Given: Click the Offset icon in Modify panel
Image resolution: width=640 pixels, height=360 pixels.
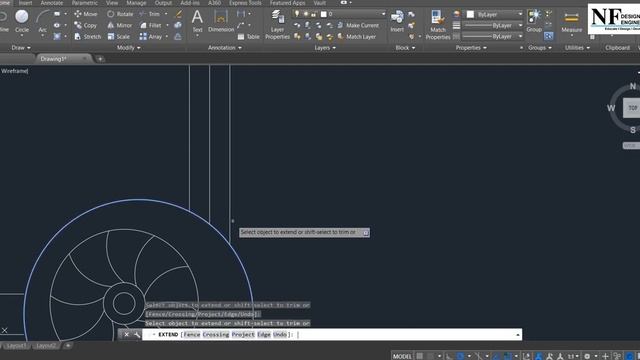Looking at the screenshot, I should click(x=178, y=37).
